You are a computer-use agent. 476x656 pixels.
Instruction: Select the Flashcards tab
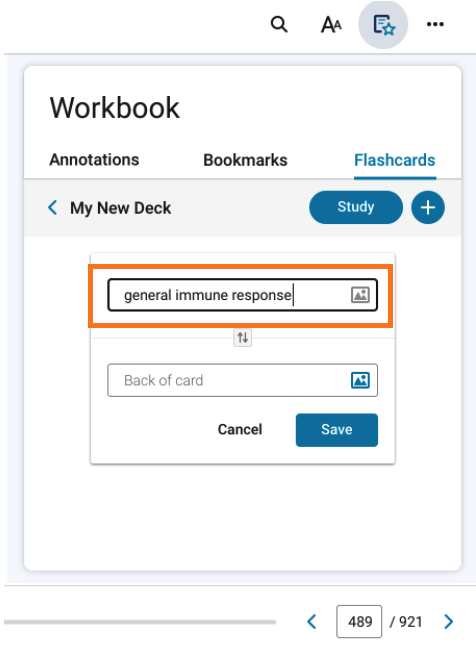(x=395, y=160)
